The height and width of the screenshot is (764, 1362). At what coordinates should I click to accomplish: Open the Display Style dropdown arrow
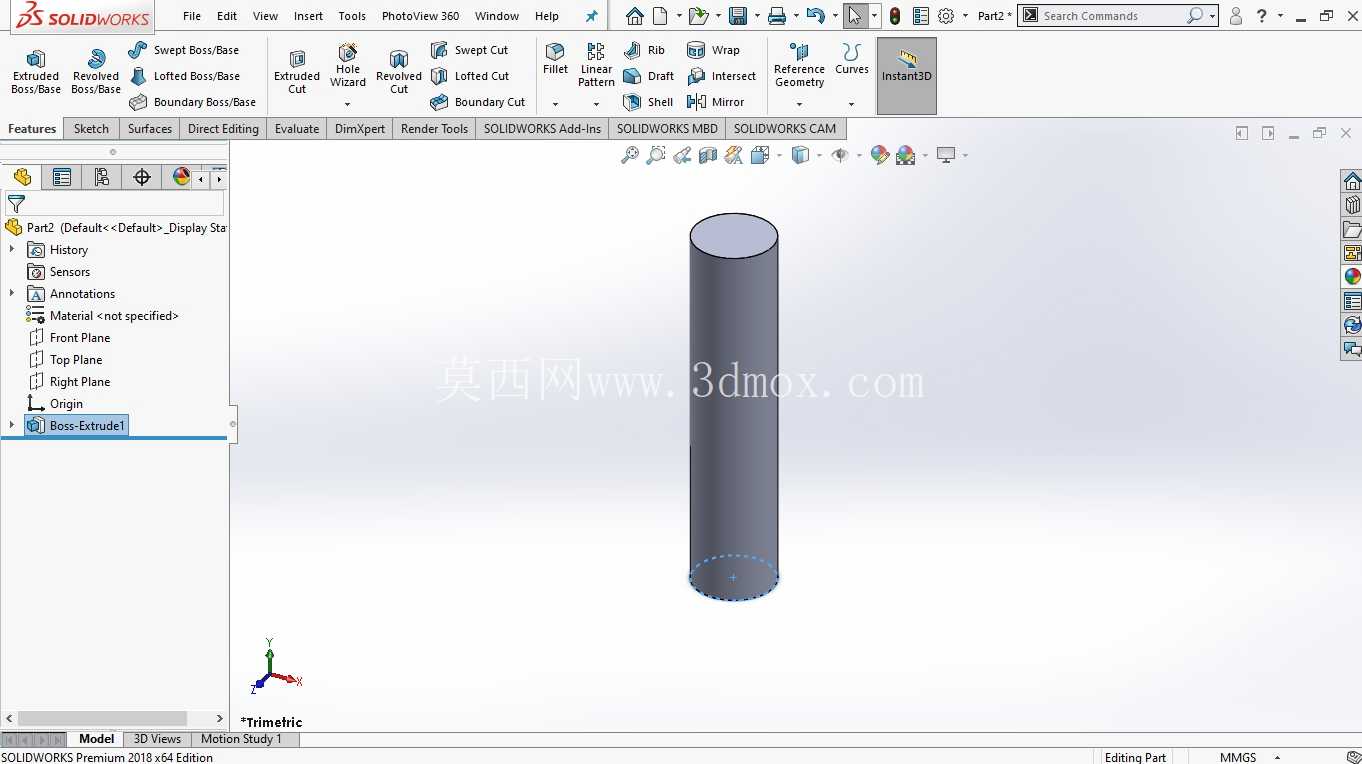(x=819, y=155)
